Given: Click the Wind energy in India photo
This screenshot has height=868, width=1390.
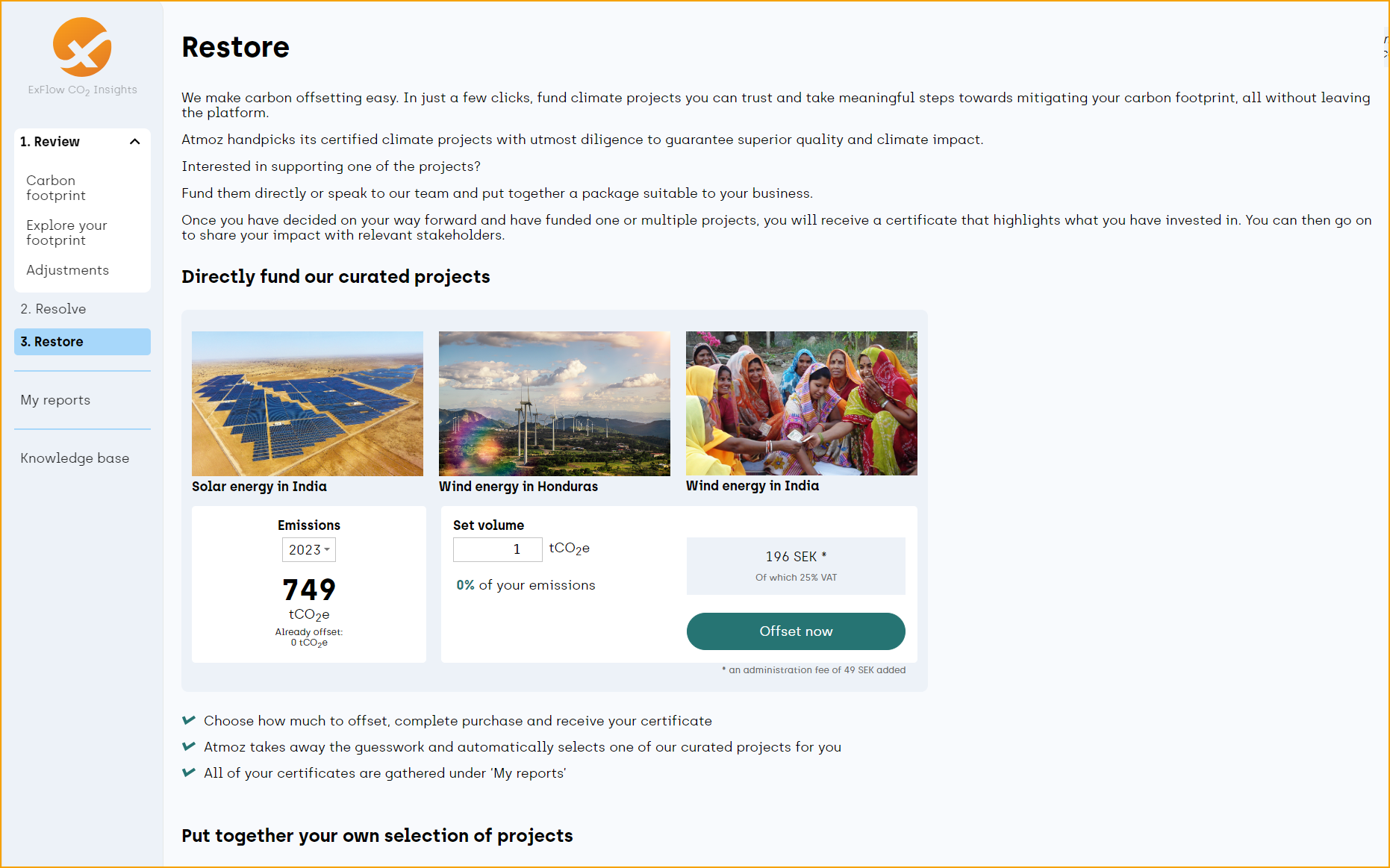Looking at the screenshot, I should [x=802, y=403].
